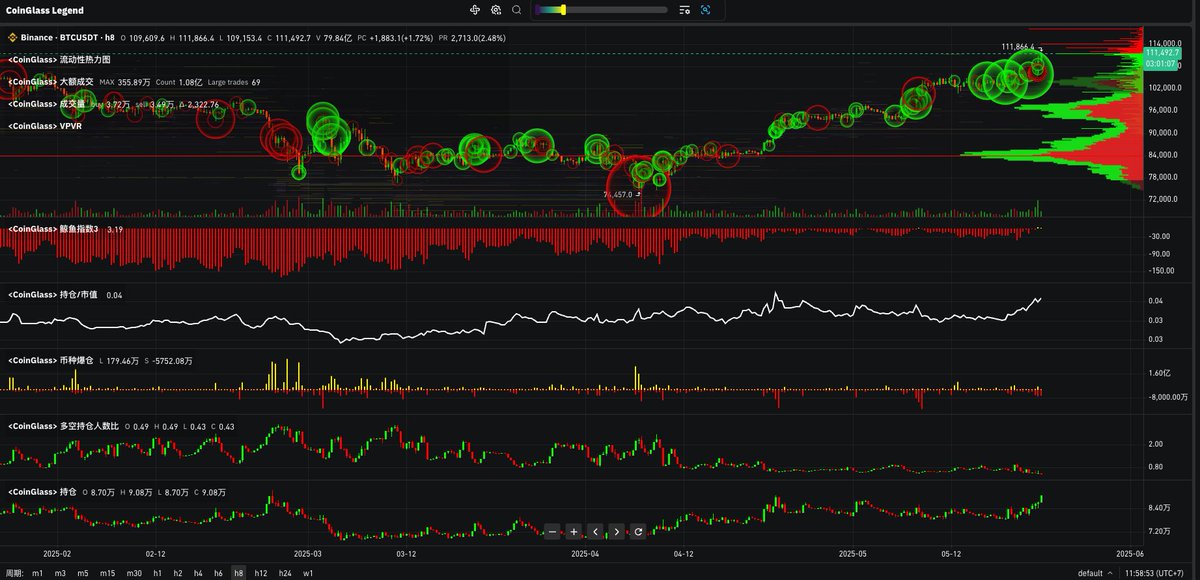Screen dimensions: 1200x580
Task: Reset the chart view with the refresh button
Action: pos(638,531)
